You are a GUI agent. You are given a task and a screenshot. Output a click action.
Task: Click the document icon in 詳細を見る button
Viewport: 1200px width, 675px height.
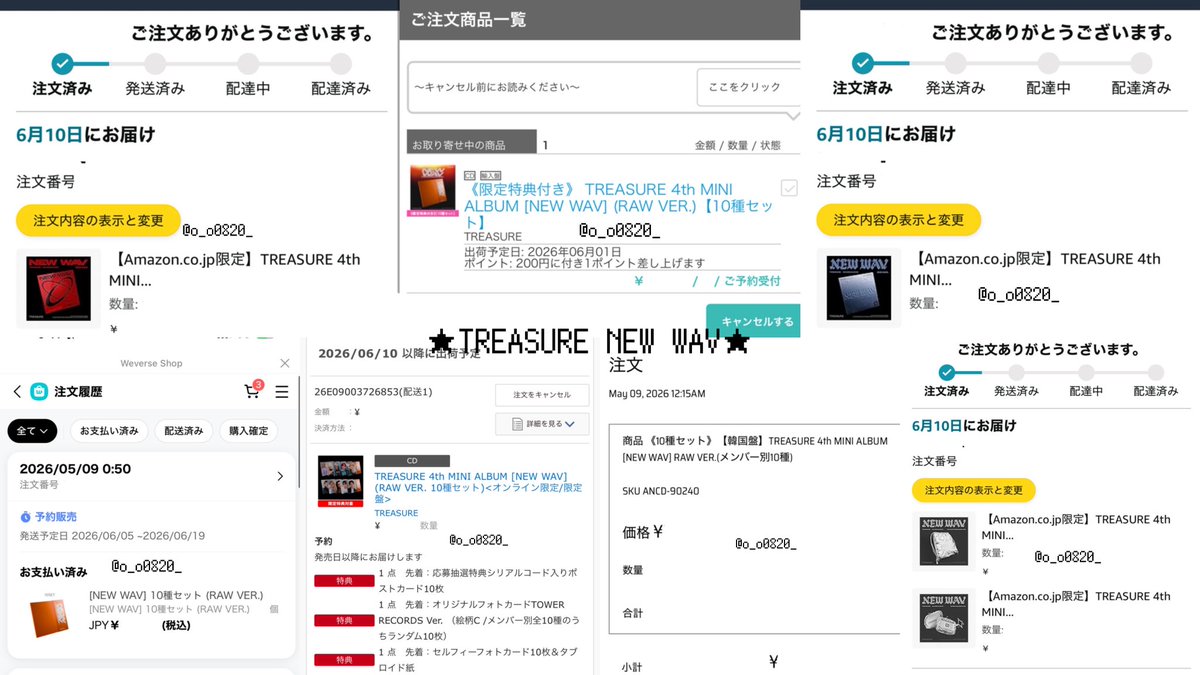click(517, 424)
